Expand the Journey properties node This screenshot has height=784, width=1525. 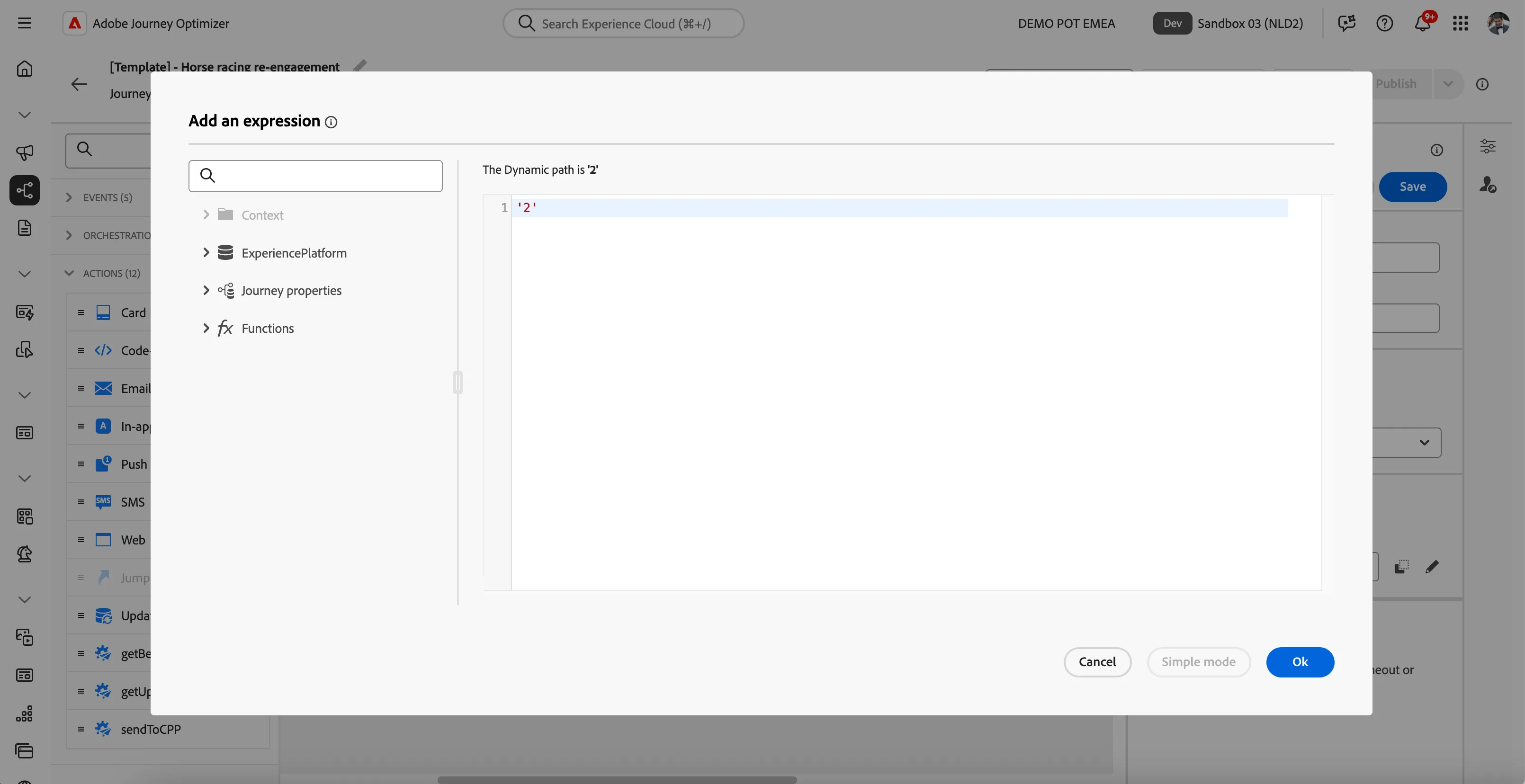point(206,291)
